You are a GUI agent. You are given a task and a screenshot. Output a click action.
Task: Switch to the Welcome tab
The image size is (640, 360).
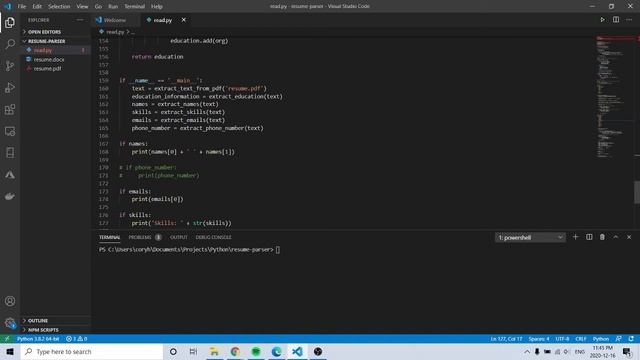tap(116, 20)
